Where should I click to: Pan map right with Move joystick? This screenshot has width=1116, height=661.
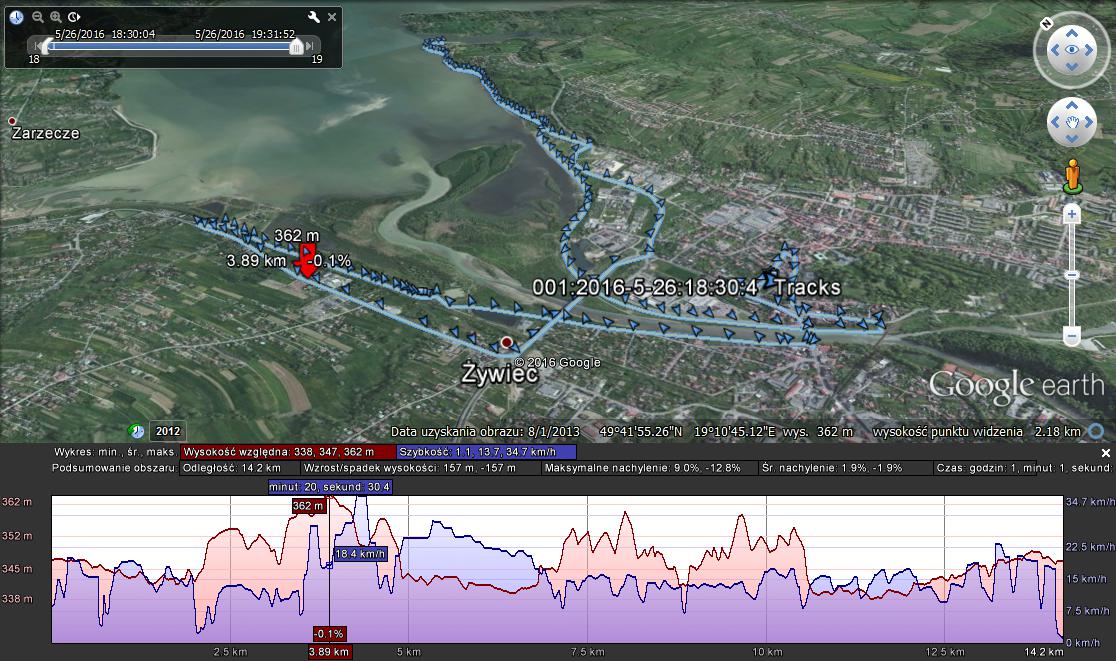[x=1088, y=122]
